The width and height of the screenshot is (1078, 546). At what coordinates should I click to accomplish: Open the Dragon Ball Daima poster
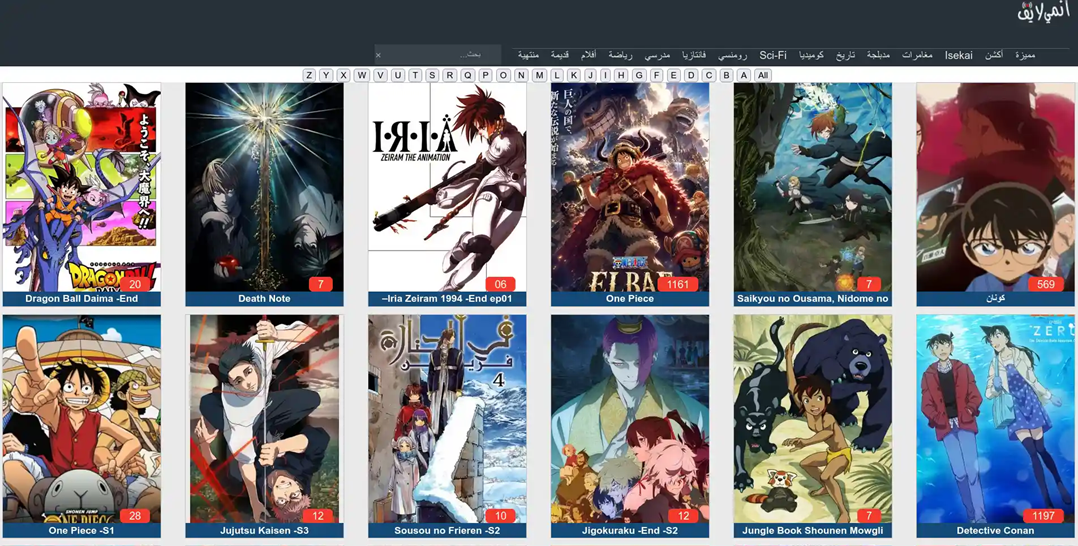pos(82,187)
